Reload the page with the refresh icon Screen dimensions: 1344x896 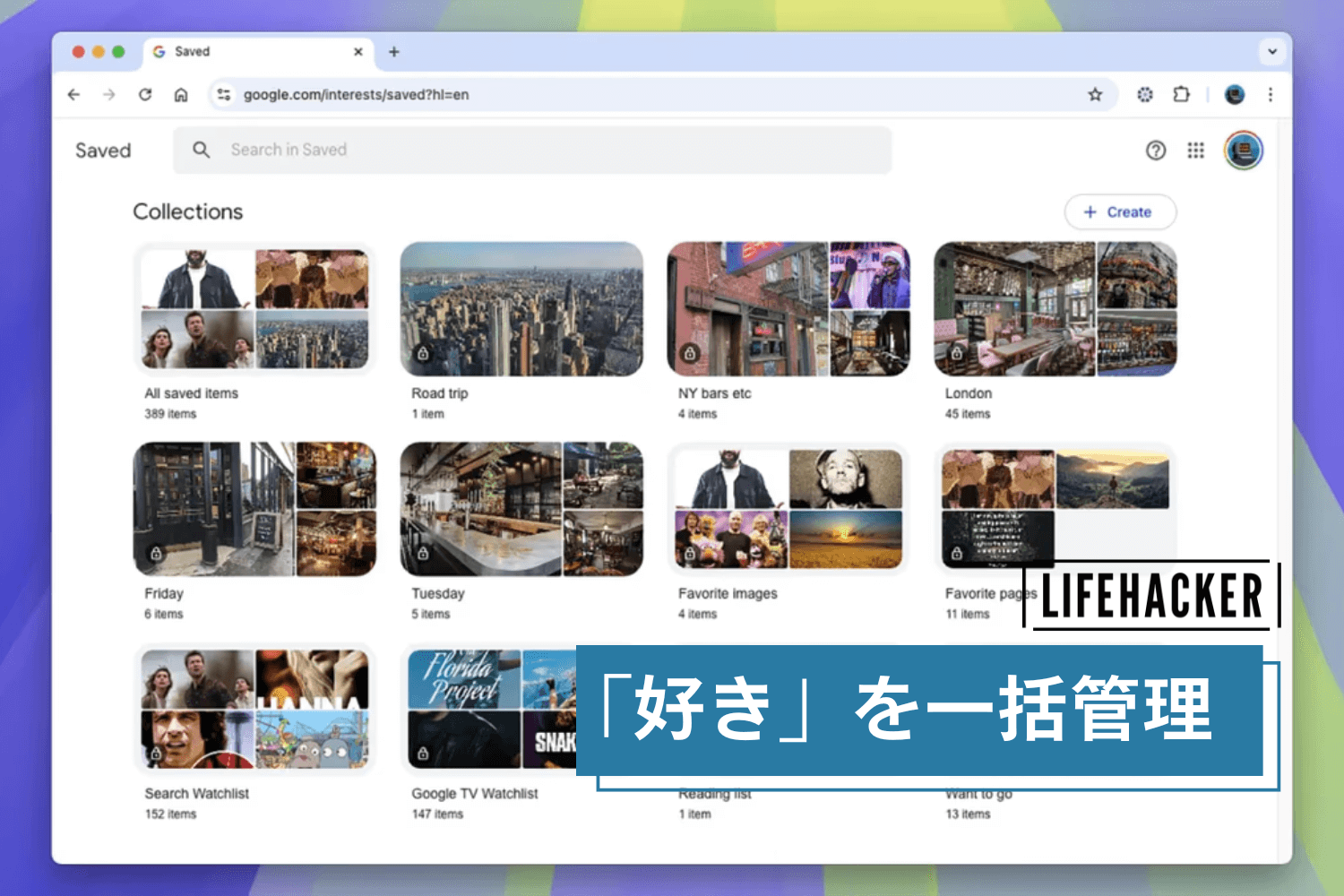click(x=145, y=94)
